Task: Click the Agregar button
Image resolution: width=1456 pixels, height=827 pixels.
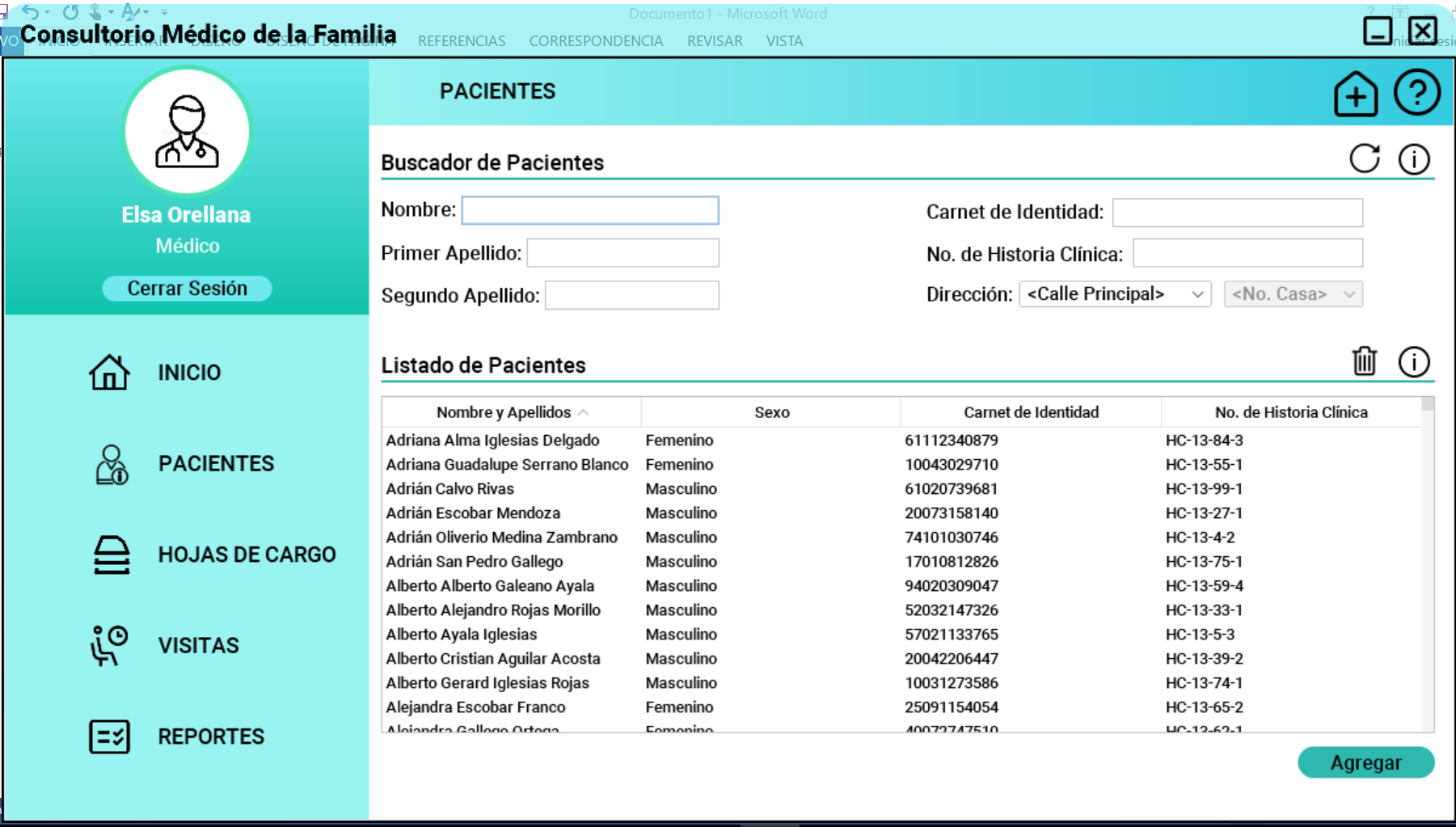Action: [1366, 762]
